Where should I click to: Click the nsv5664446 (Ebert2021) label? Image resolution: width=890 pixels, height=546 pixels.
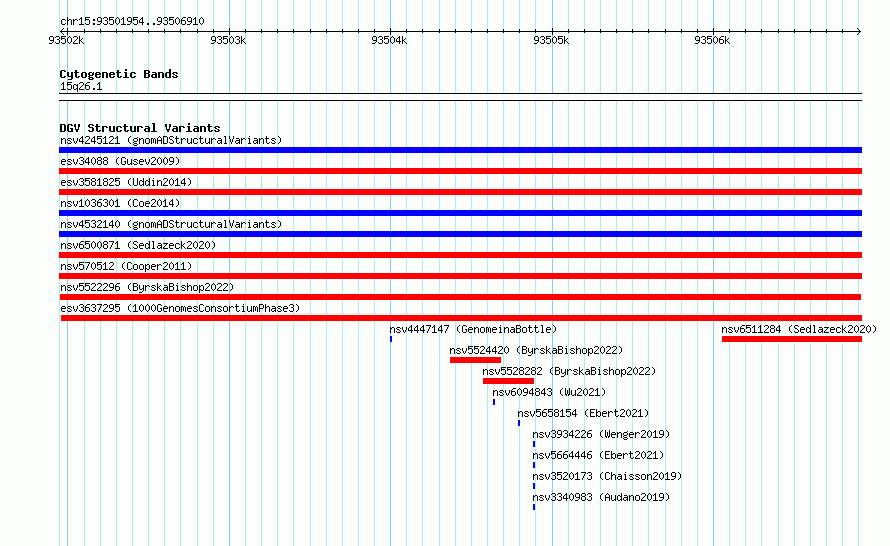tap(598, 455)
